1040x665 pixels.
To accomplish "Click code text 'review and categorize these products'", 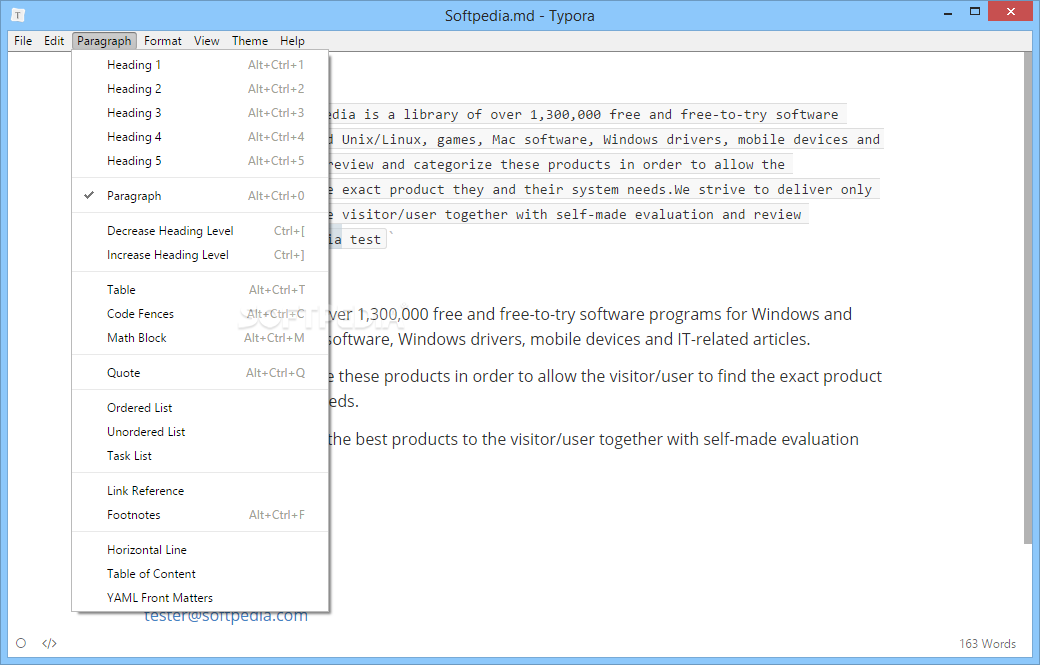I will pyautogui.click(x=469, y=164).
